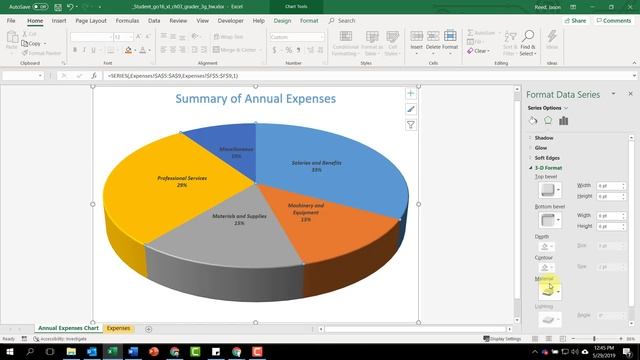640x360 pixels.
Task: Switch to Formulas tab
Action: tap(127, 20)
